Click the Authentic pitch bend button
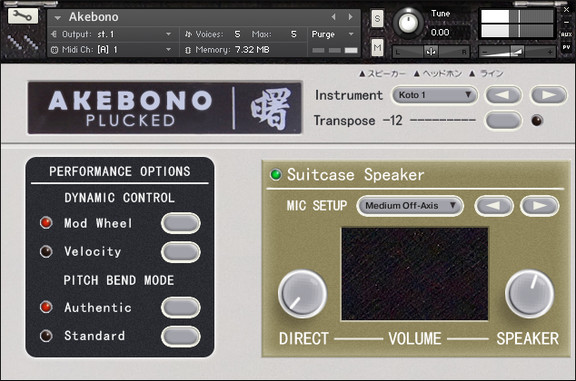Screen dimensions: 576x381 click(181, 308)
